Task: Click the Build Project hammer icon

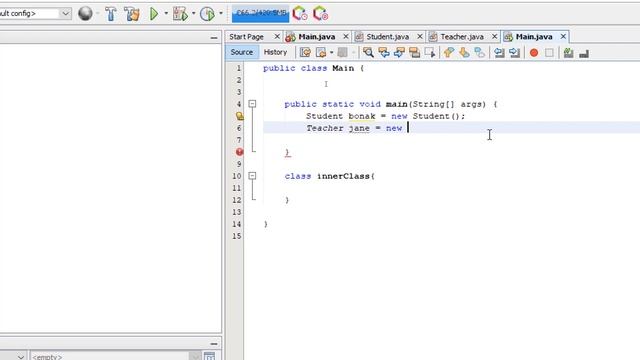Action: coord(111,13)
